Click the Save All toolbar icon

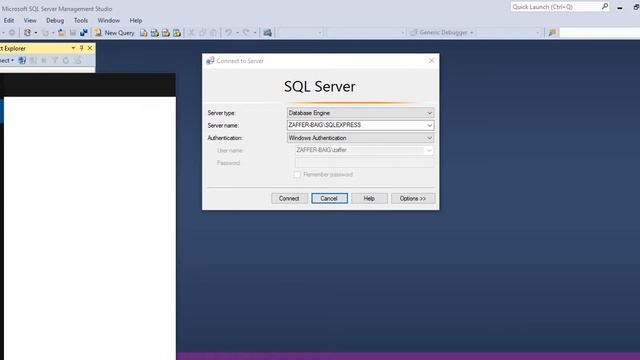click(84, 33)
